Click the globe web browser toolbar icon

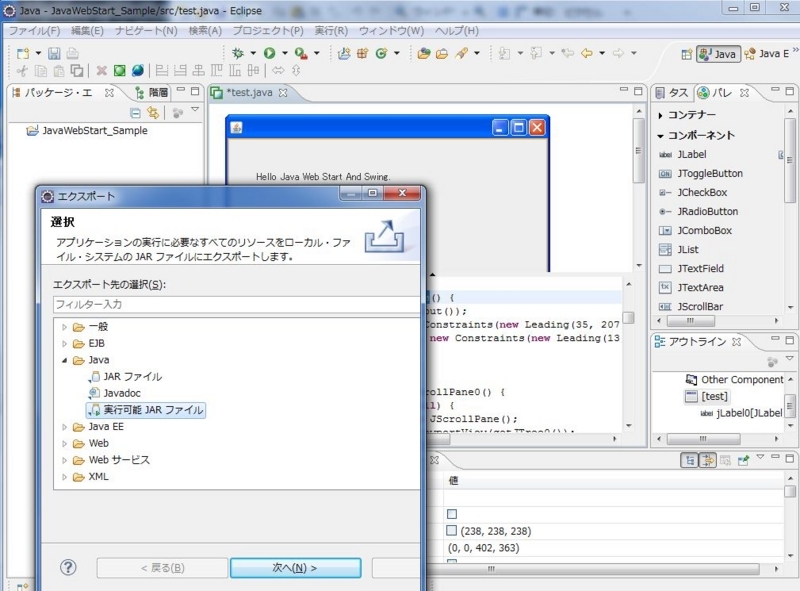click(x=138, y=70)
